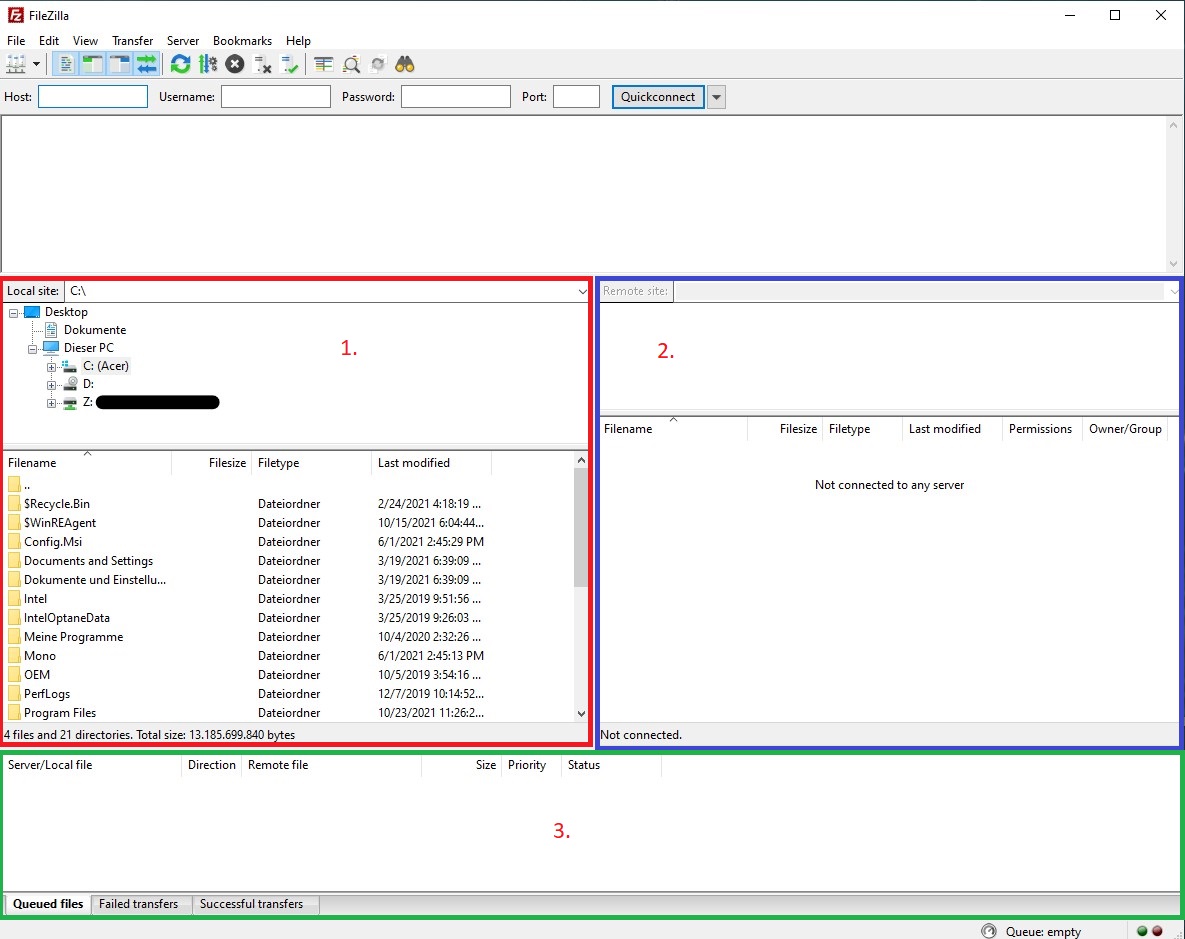Select the IntelOptaneData folder
This screenshot has width=1185, height=939.
click(67, 618)
